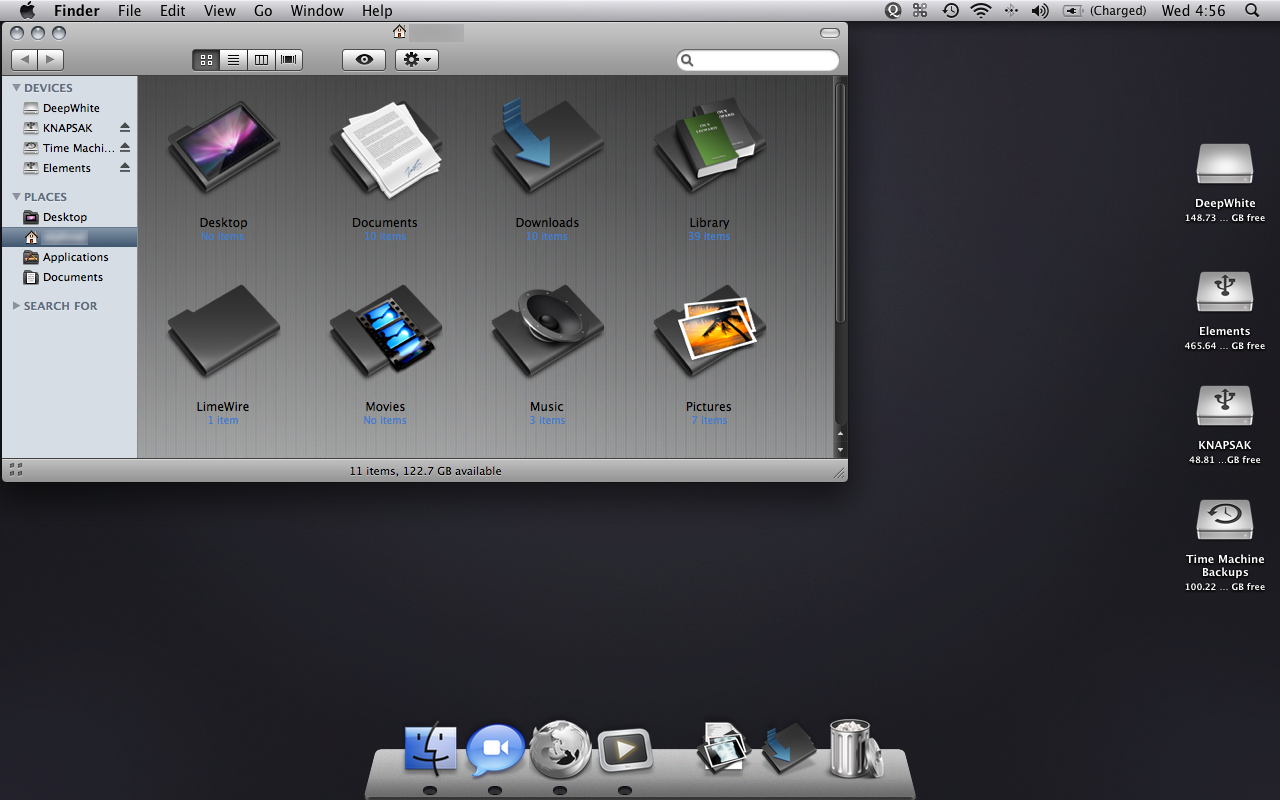Eject the Elements volume in sidebar
The height and width of the screenshot is (800, 1280).
125,168
